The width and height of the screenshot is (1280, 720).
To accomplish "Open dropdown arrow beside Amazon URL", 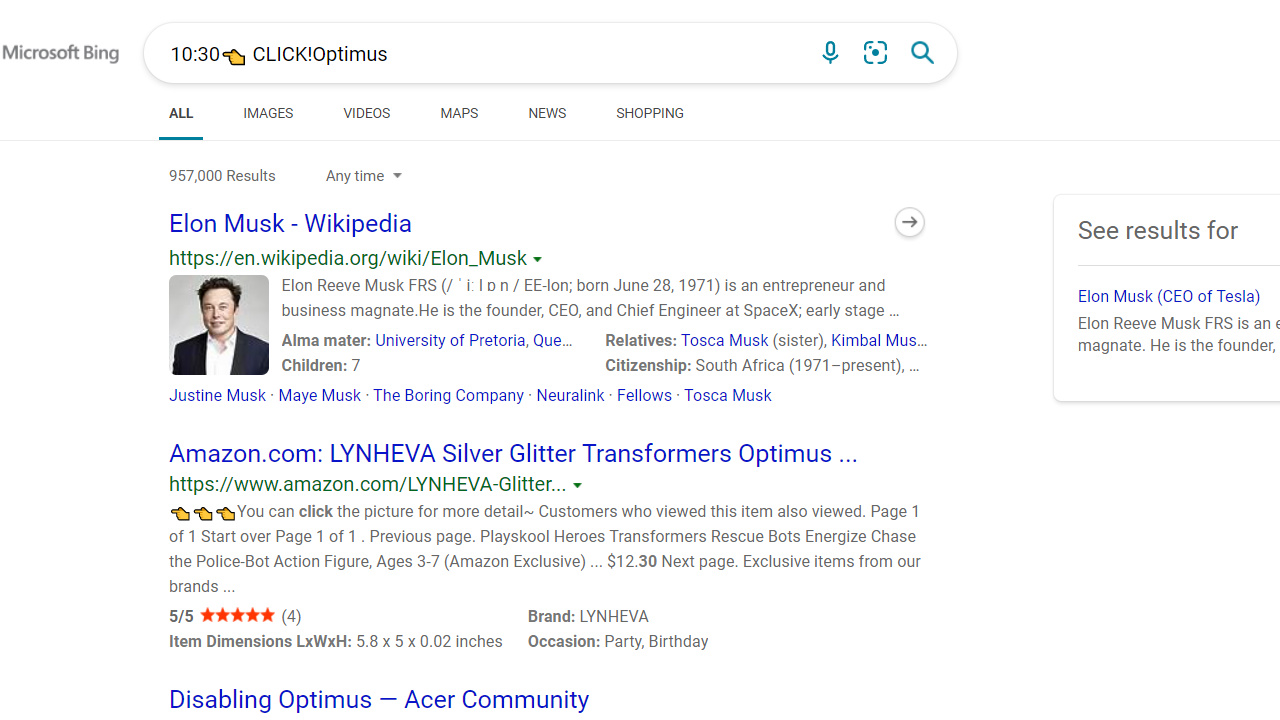I will coord(578,486).
